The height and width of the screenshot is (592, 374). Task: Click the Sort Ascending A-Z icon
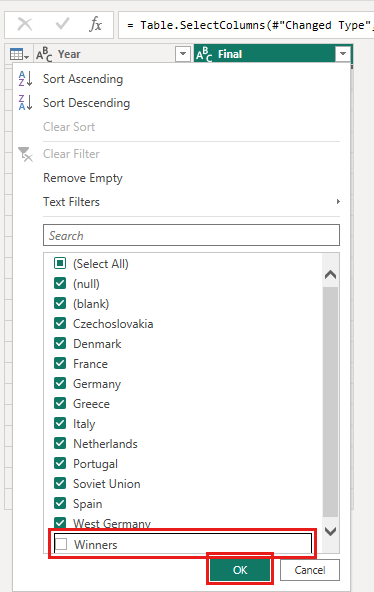point(25,79)
